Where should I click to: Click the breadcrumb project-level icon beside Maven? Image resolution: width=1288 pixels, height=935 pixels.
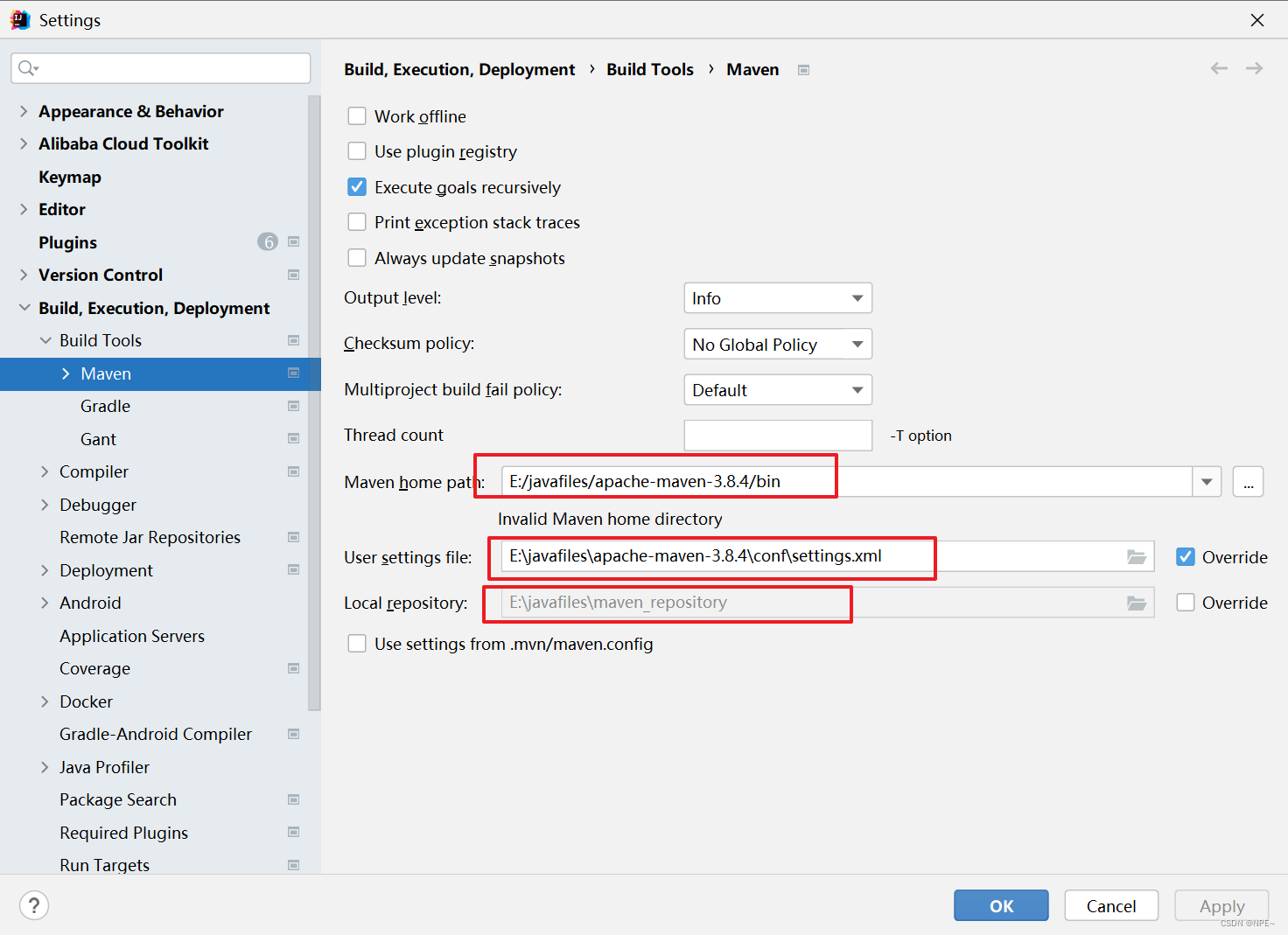pos(804,70)
